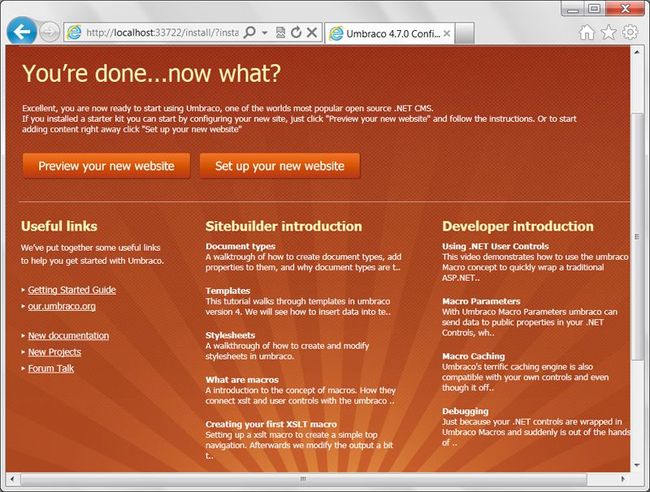Screen dimensions: 650x492
Task: Click the IE page icon in address bar
Action: click(74, 32)
